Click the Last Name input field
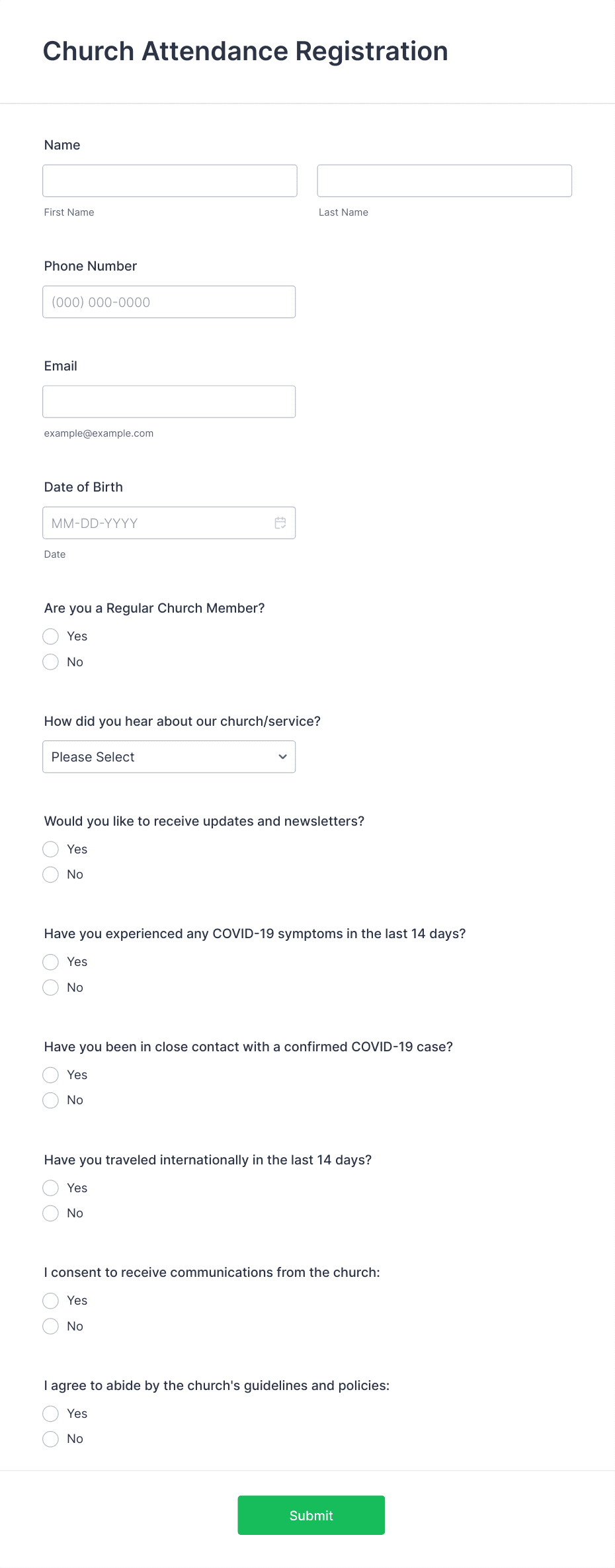This screenshot has width=615, height=1568. (x=444, y=180)
